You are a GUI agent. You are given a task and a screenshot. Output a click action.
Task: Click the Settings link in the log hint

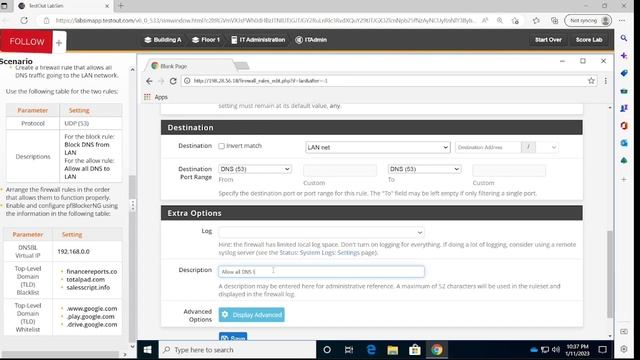pos(348,253)
